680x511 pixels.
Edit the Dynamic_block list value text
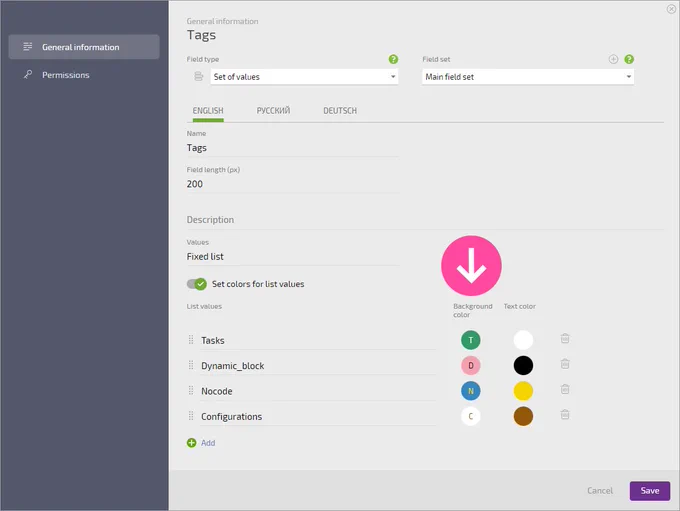318,366
